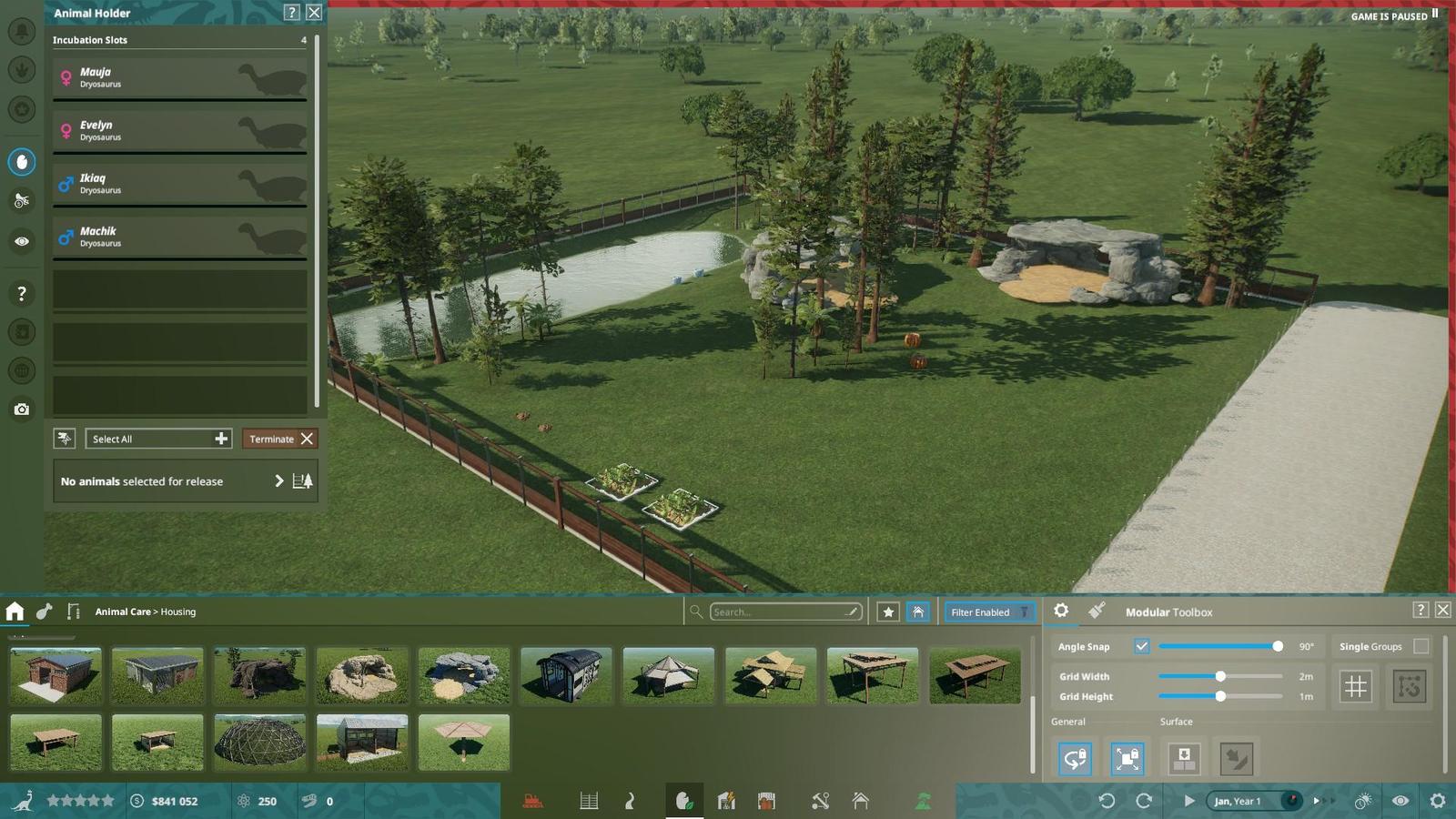Switch to the home tab in build panel

(x=15, y=612)
